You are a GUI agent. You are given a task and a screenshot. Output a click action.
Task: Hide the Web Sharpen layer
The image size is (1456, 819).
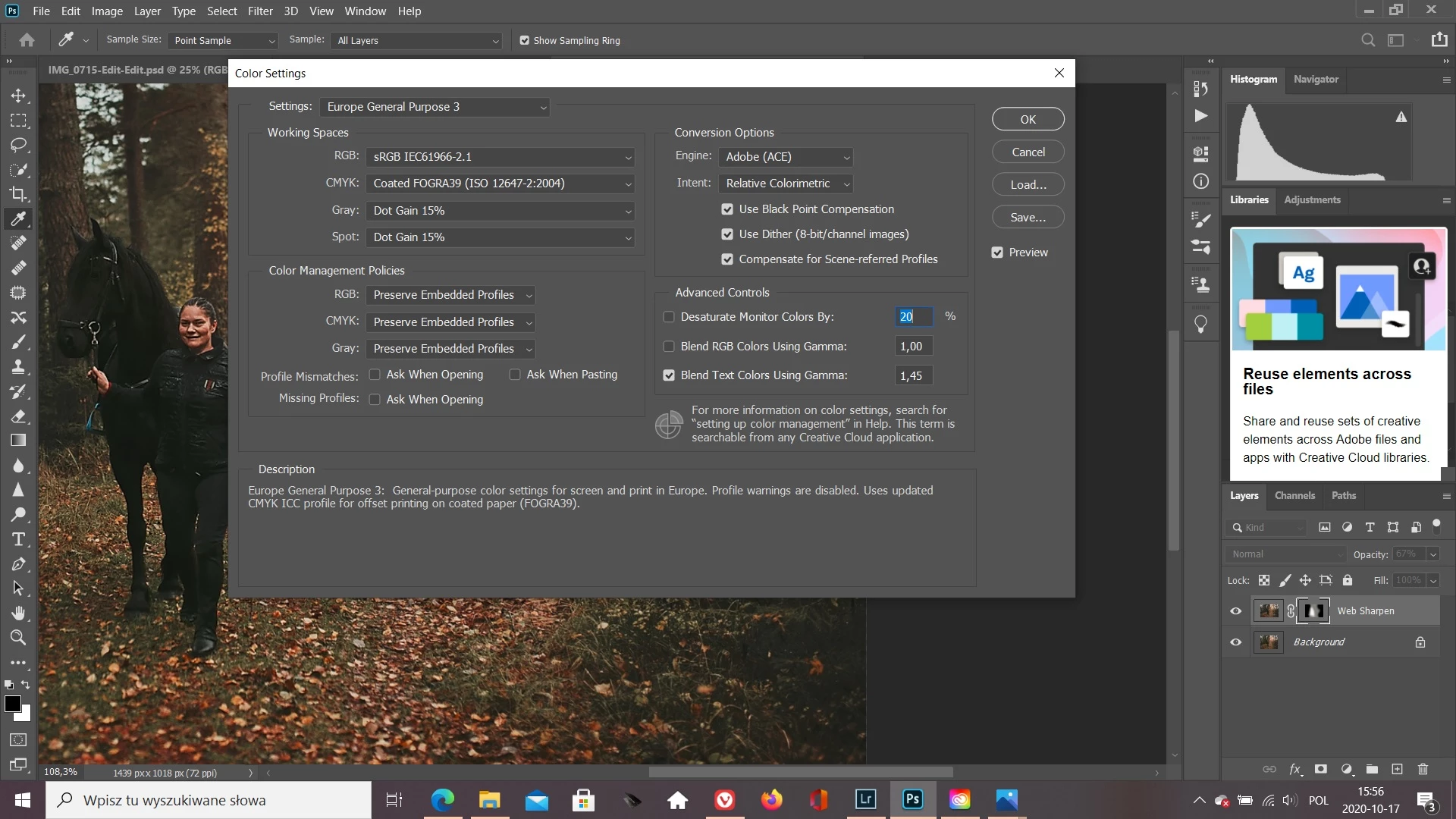point(1236,611)
